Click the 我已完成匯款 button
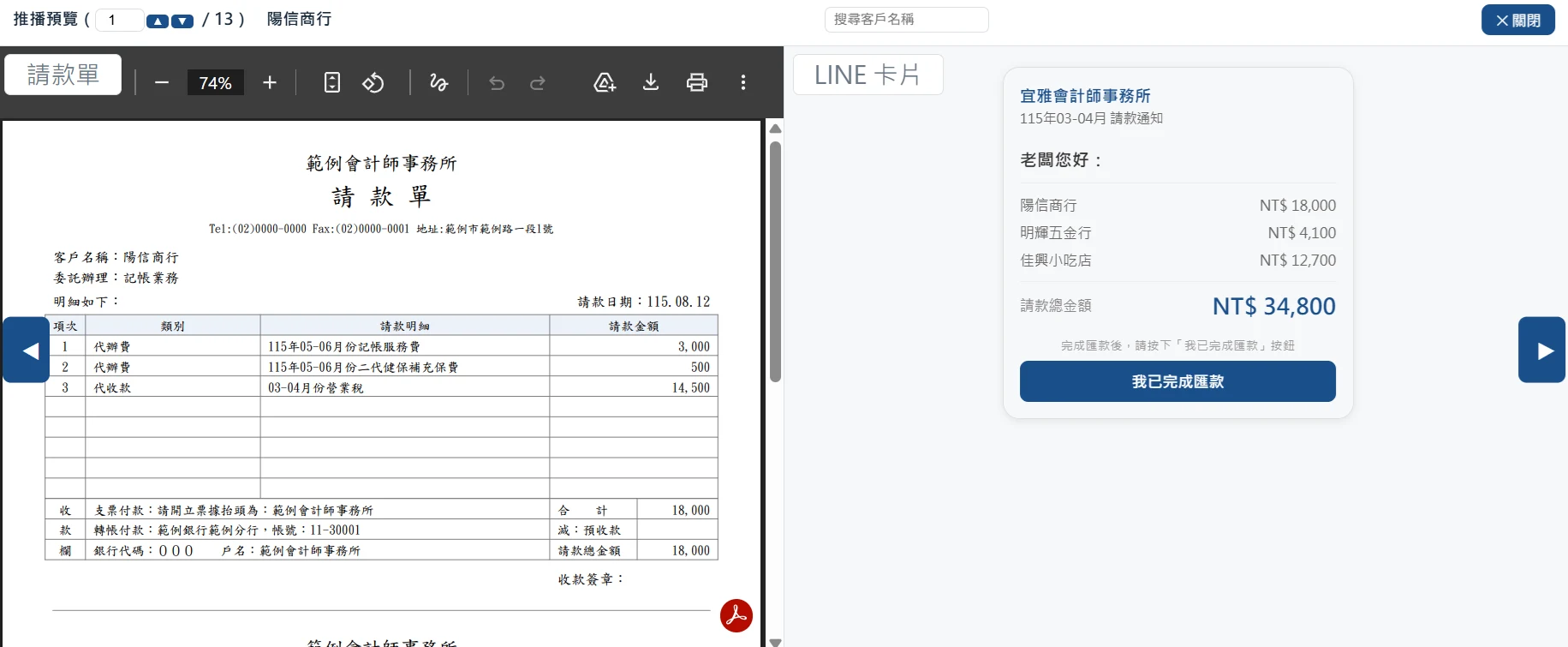The image size is (1568, 647). tap(1177, 381)
